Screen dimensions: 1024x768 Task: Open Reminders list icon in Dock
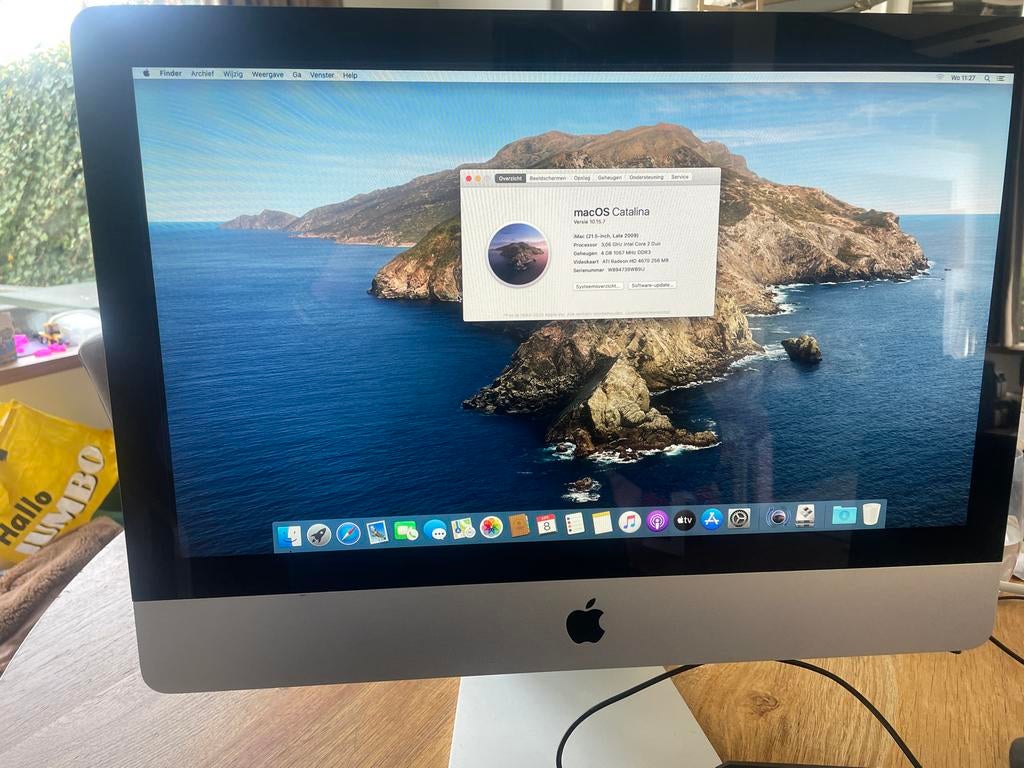pyautogui.click(x=574, y=524)
